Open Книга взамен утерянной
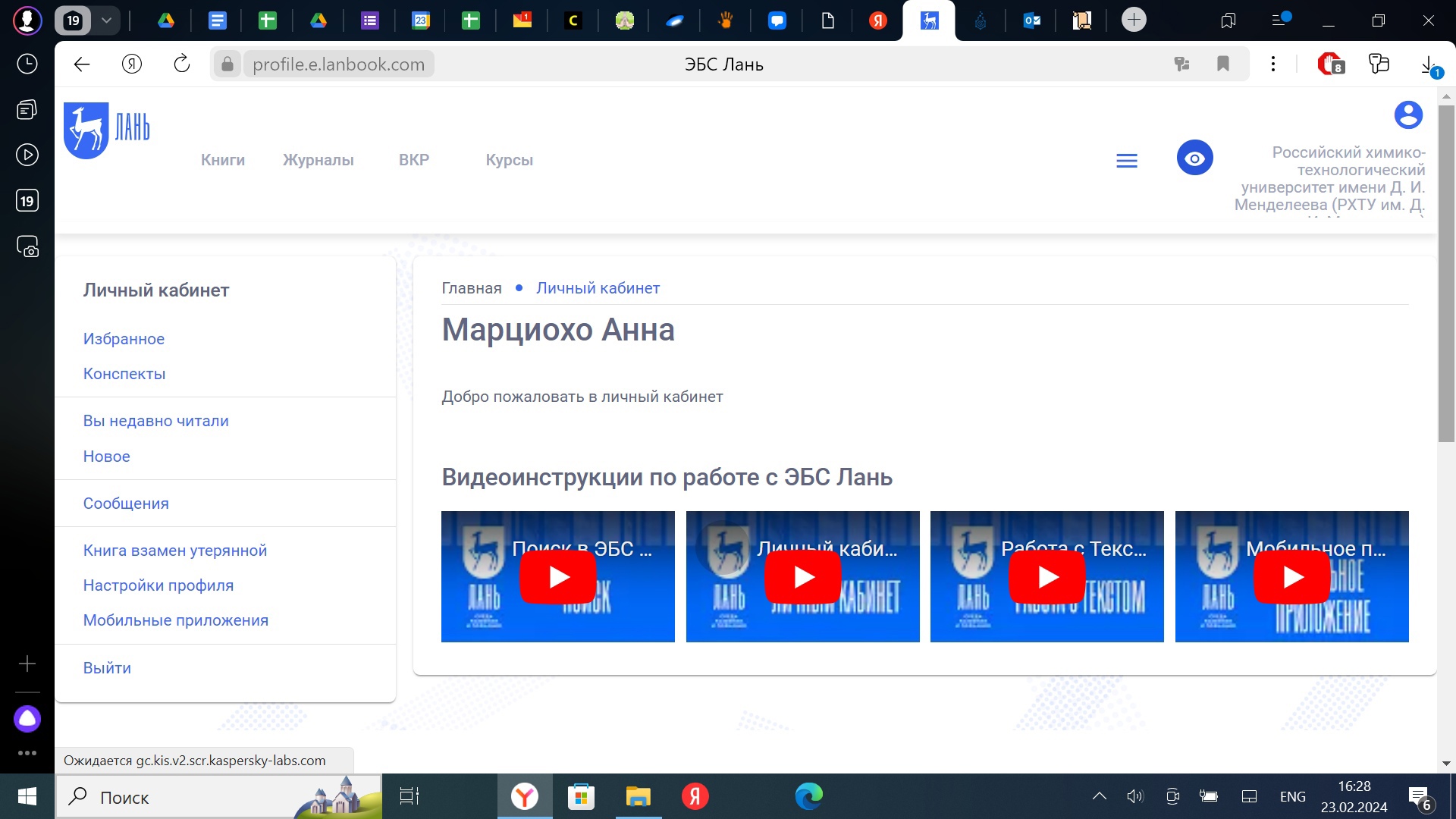This screenshot has width=1456, height=819. click(175, 551)
